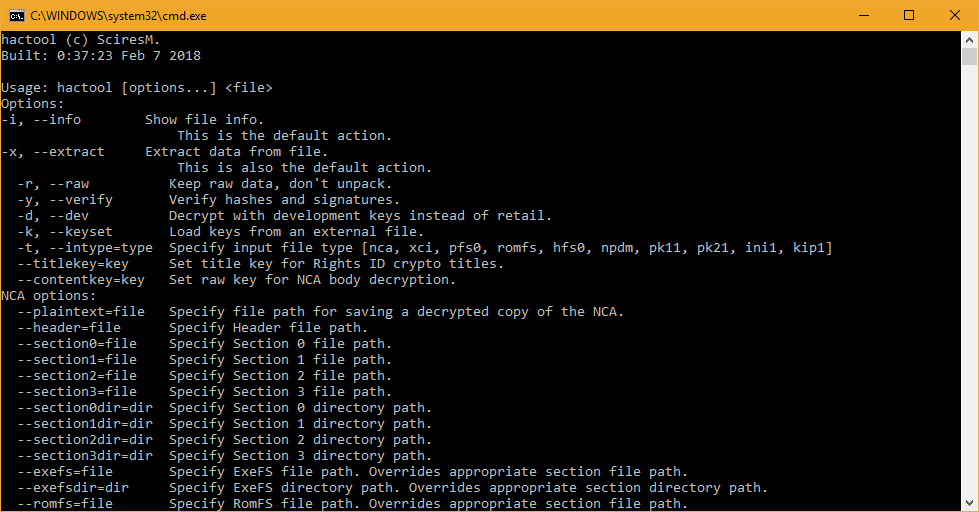Viewport: 979px width, 512px height.
Task: Click the '--exefsdir=dir' option text
Action: [x=73, y=488]
